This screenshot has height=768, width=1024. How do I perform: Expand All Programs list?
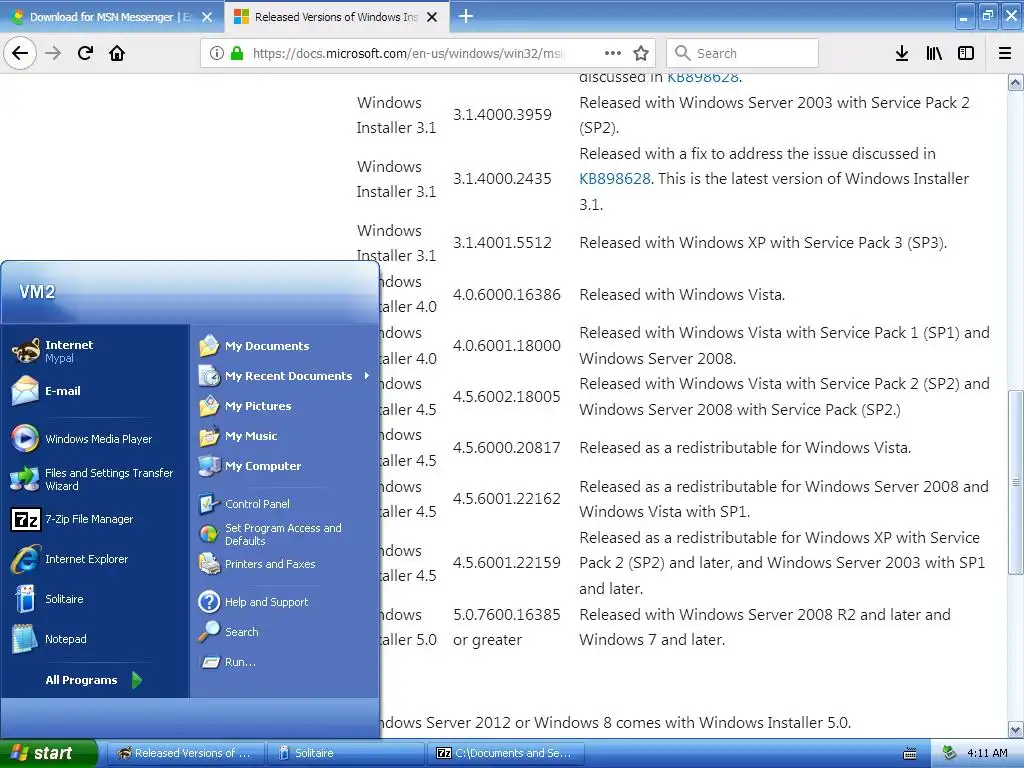tap(95, 680)
